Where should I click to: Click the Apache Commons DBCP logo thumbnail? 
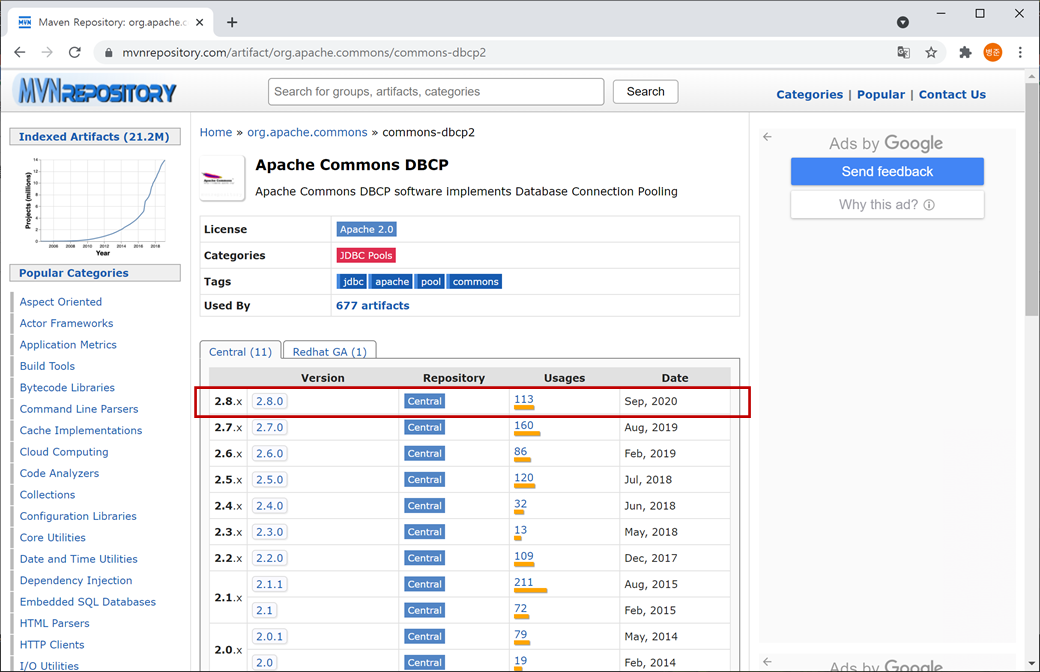(x=222, y=178)
